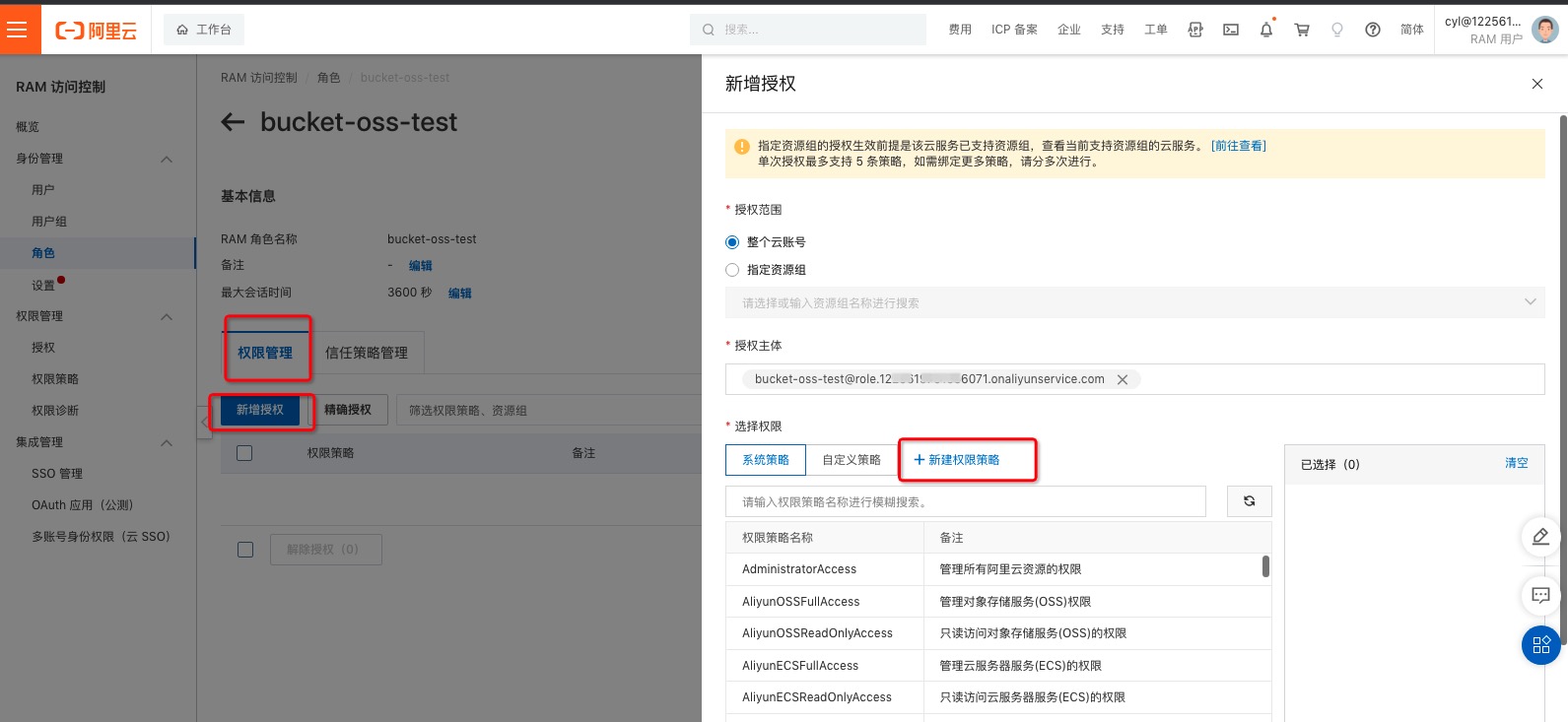Open the ICP 备案 menu

click(1014, 30)
